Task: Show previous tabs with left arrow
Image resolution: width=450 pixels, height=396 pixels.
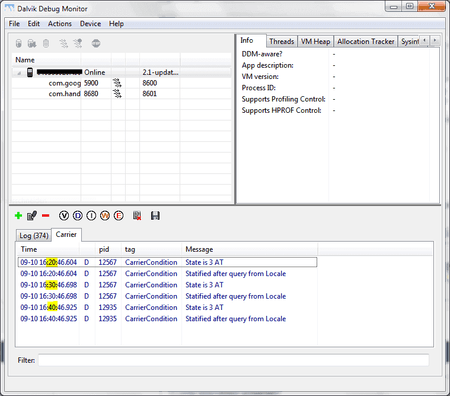Action: click(424, 40)
